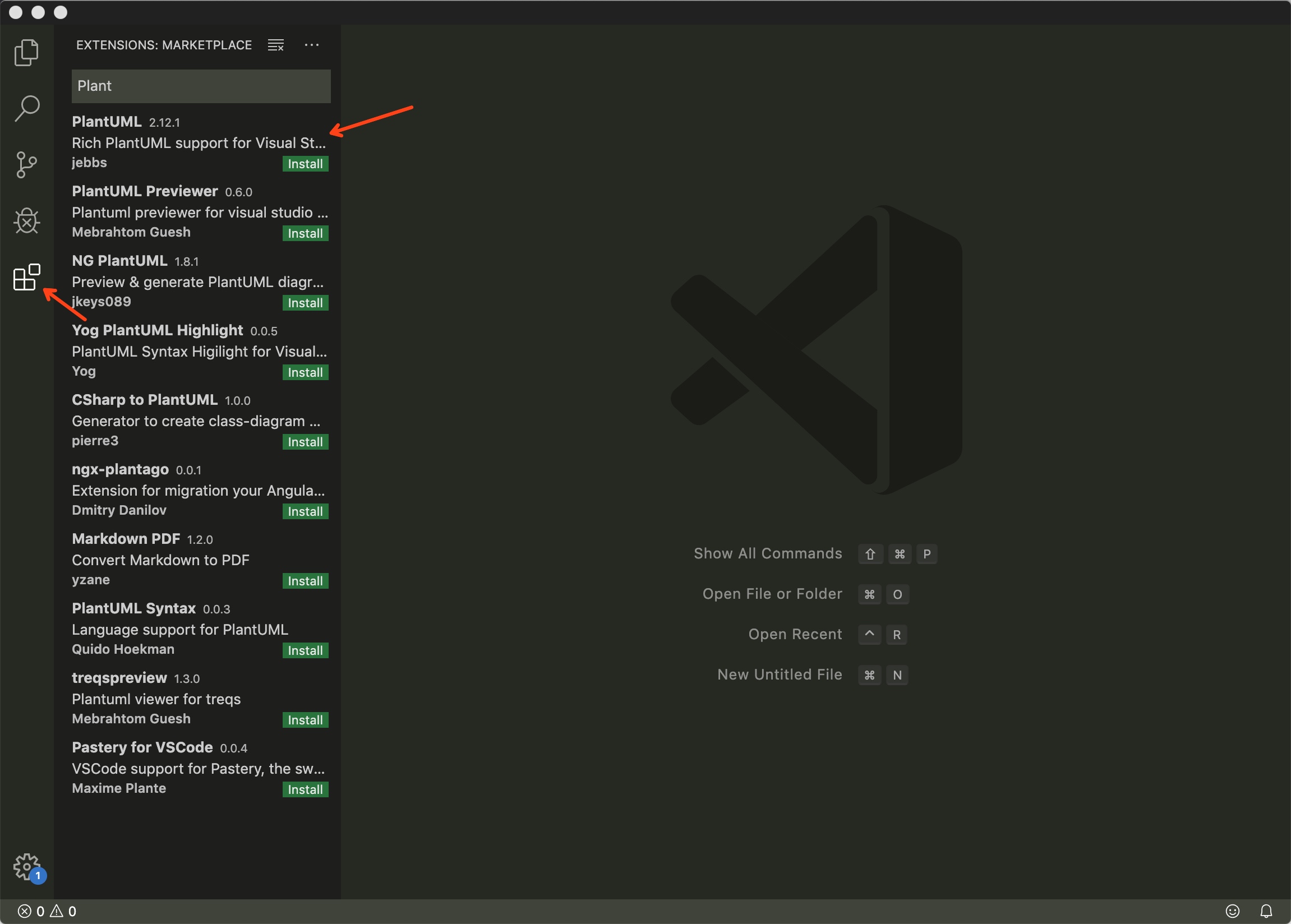Screen dimensions: 1291x924
Task: Open the PlantUML Previewer extension title
Action: (145, 191)
